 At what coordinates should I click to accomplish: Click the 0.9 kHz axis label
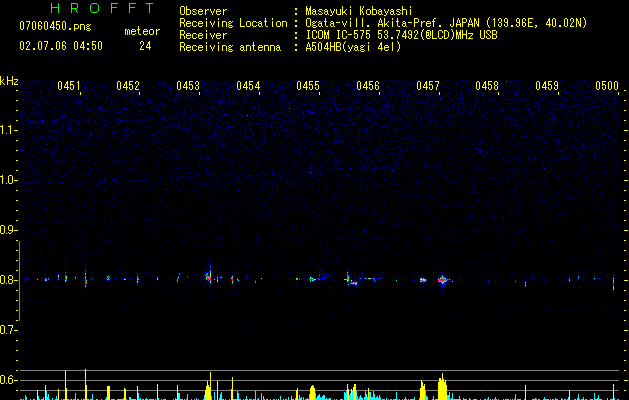(x=8, y=230)
